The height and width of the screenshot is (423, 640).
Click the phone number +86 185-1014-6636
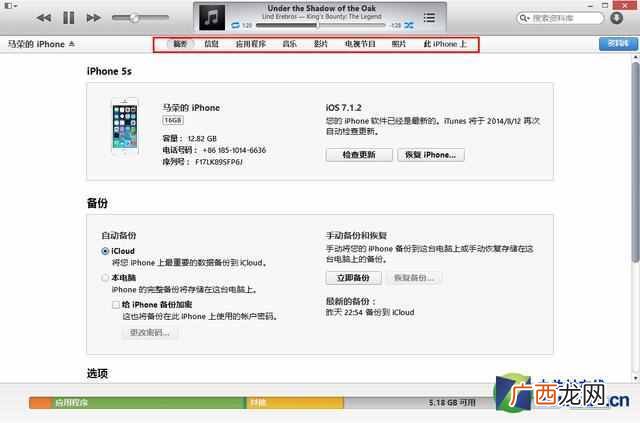(234, 150)
